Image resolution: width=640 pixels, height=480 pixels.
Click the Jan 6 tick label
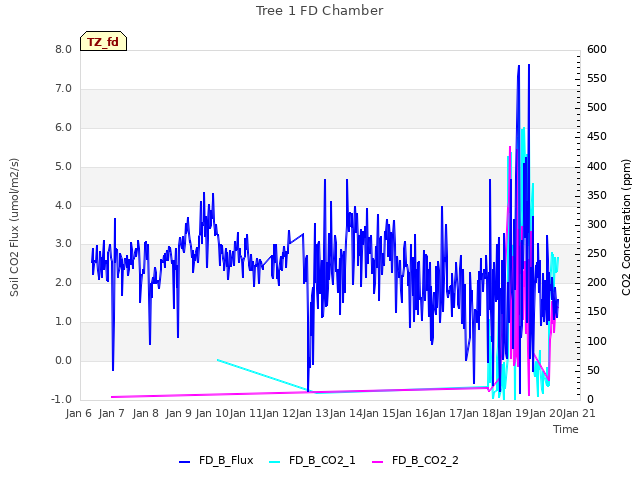pos(78,413)
